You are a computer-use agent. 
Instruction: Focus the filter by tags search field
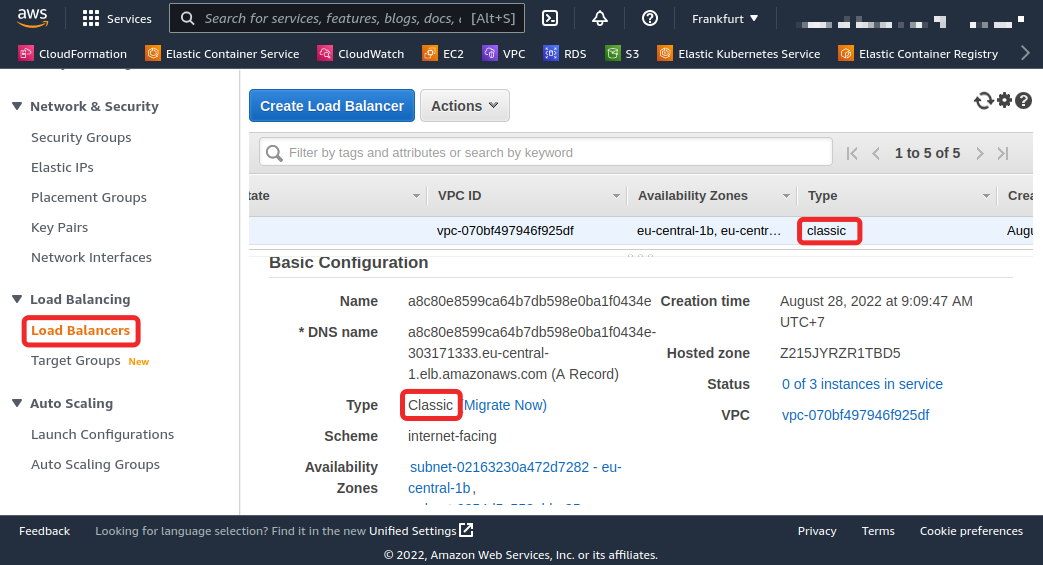click(x=545, y=152)
